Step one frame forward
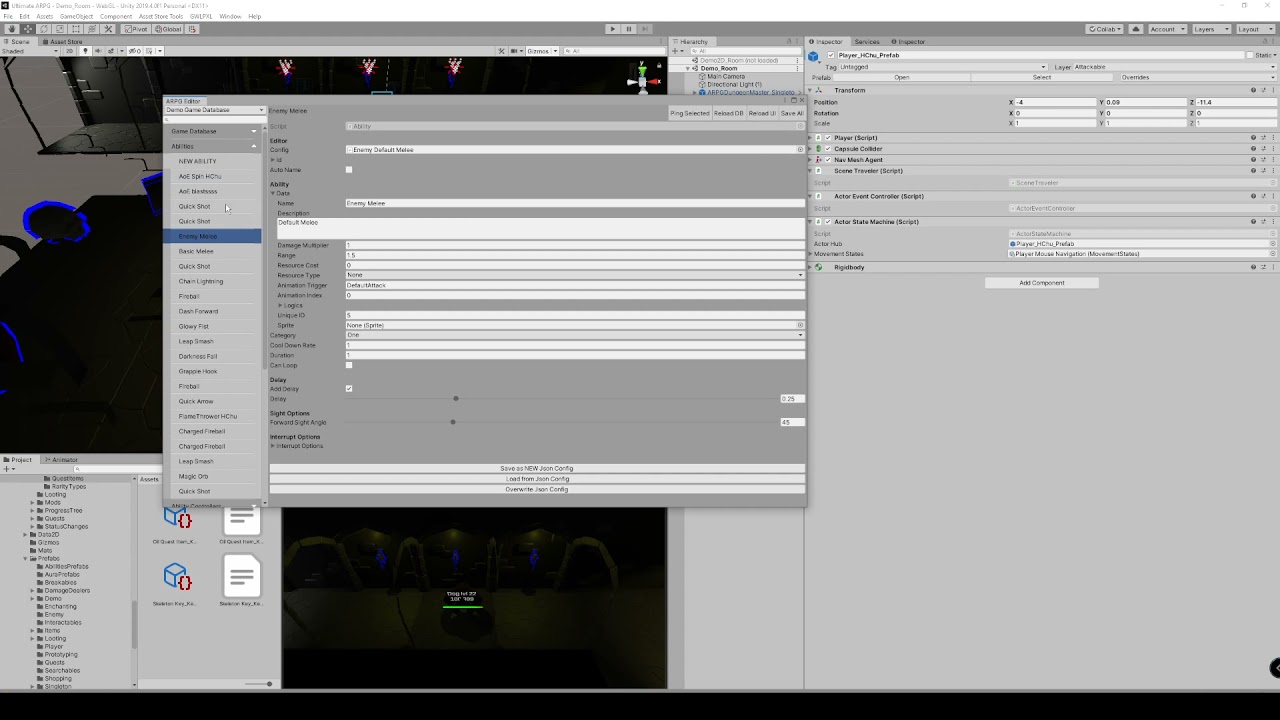This screenshot has width=1280, height=720. point(645,29)
